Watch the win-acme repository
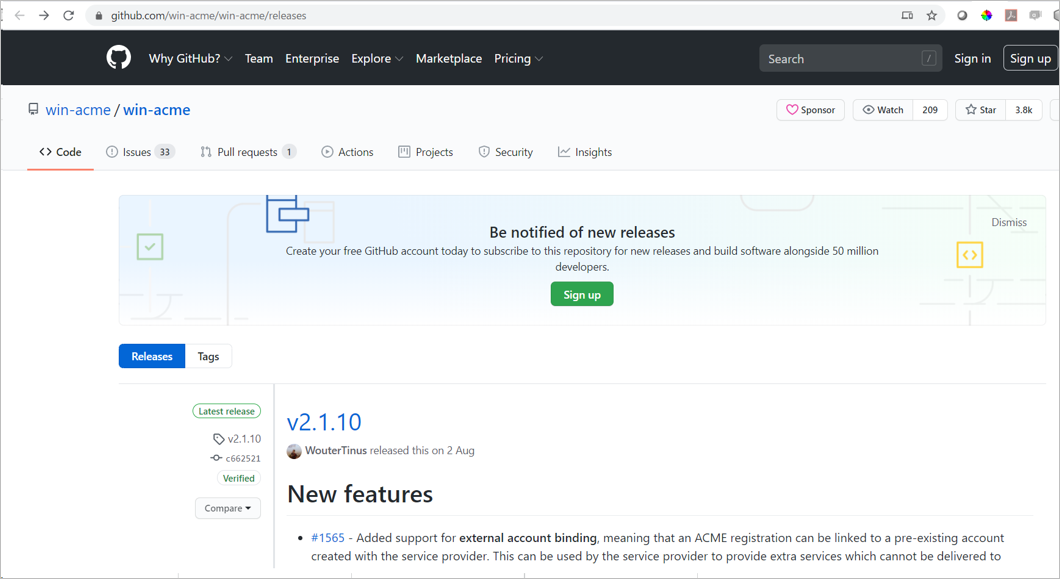This screenshot has height=579, width=1060. 883,110
